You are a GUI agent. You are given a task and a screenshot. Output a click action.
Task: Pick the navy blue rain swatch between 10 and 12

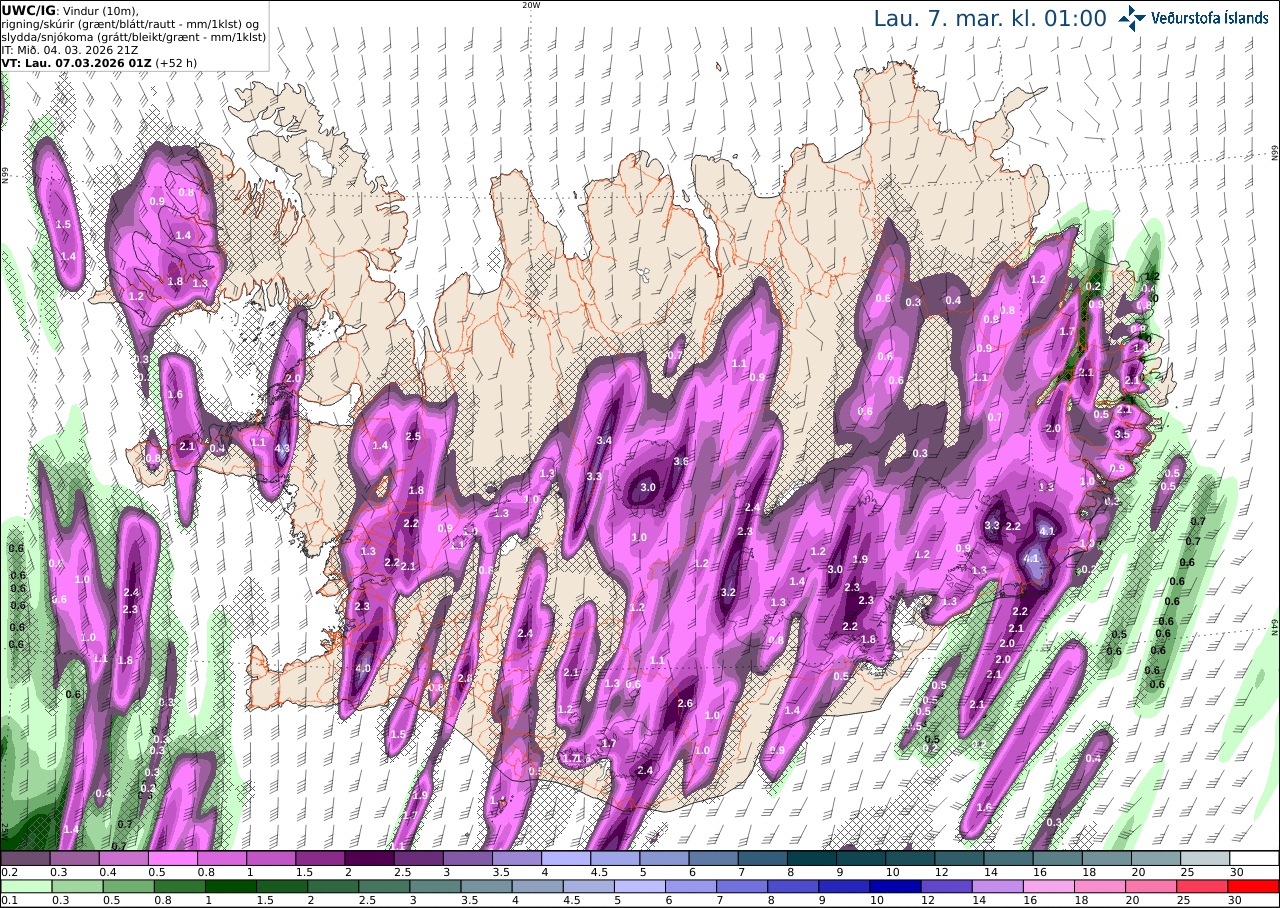click(x=894, y=886)
